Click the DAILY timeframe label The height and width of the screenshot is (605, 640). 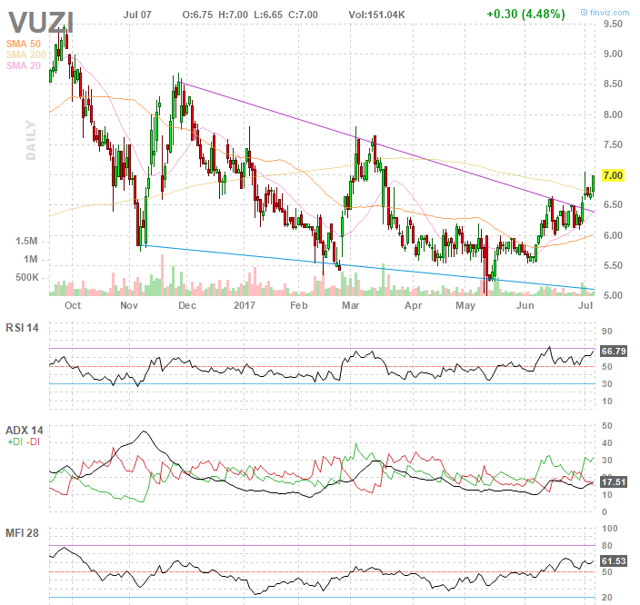31,140
